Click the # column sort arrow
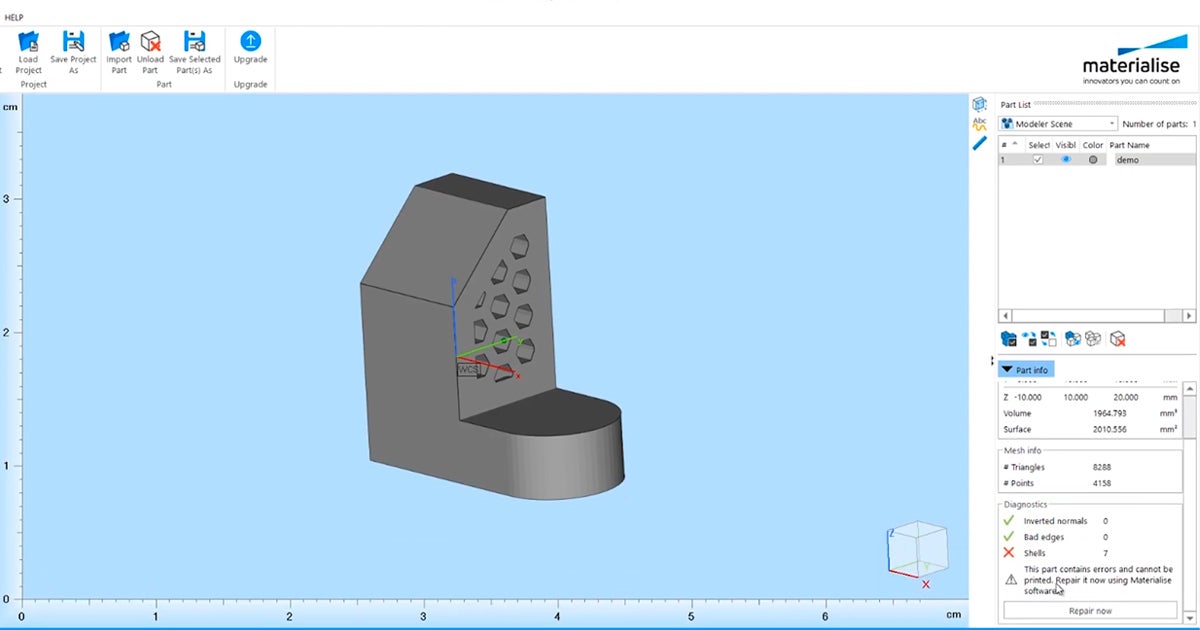 (1014, 145)
